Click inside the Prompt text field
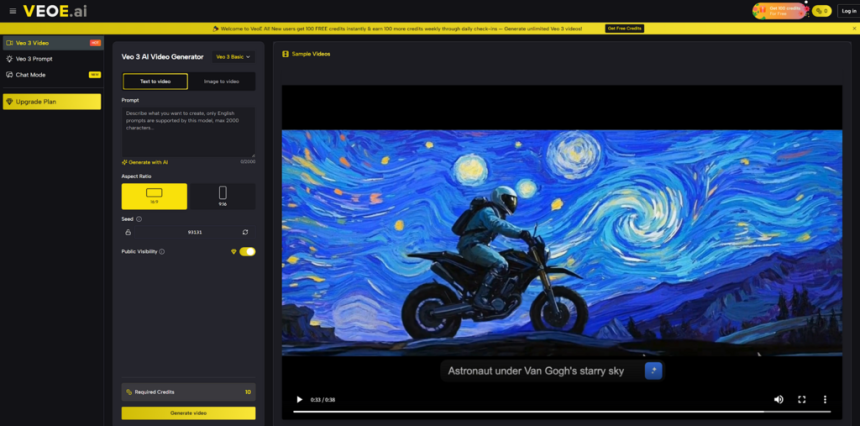Image resolution: width=860 pixels, height=426 pixels. point(188,131)
